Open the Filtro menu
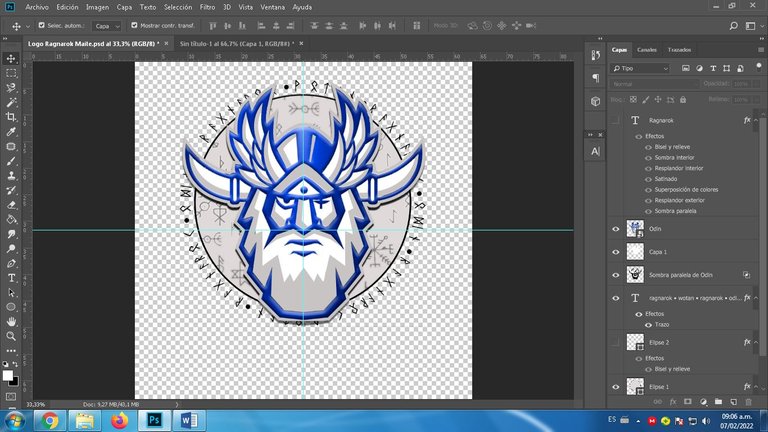The width and height of the screenshot is (768, 432). 206,7
